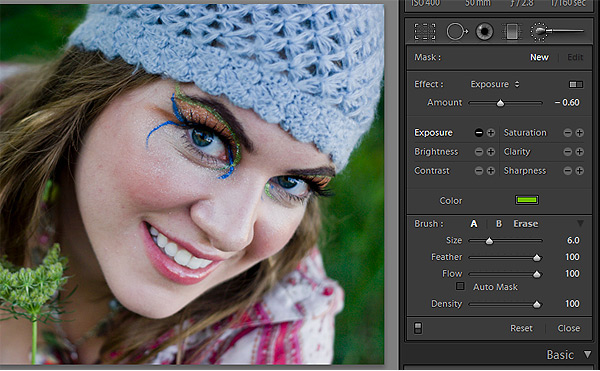Image resolution: width=600 pixels, height=371 pixels.
Task: Increase Sharpness with plus button
Action: point(579,171)
